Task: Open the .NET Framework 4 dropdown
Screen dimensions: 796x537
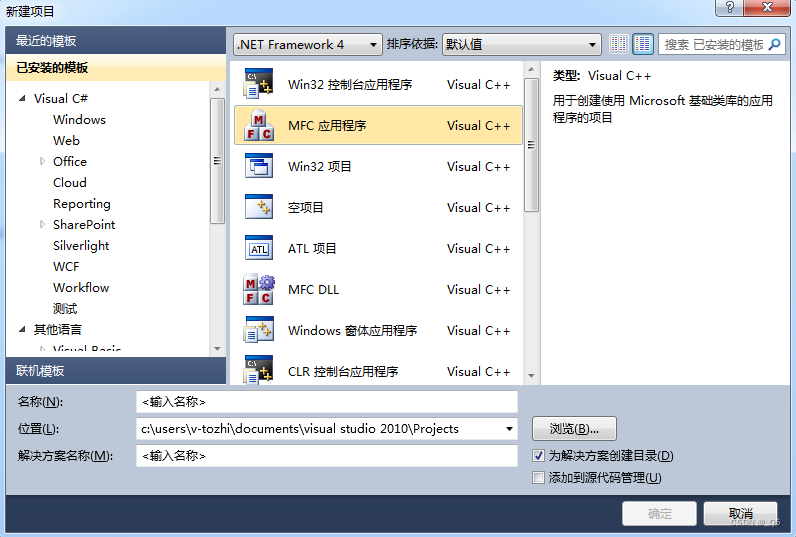Action: [x=308, y=45]
